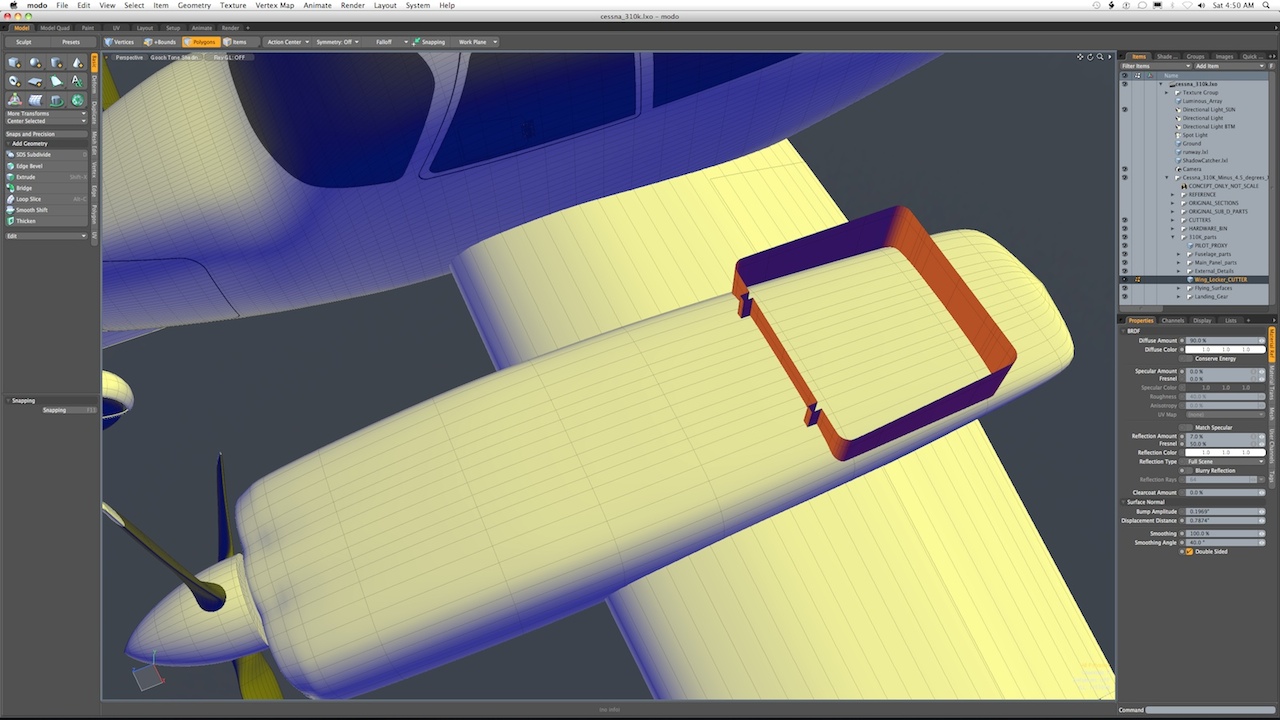Click the Presets button
Screen dimensions: 1280x720
(x=71, y=42)
